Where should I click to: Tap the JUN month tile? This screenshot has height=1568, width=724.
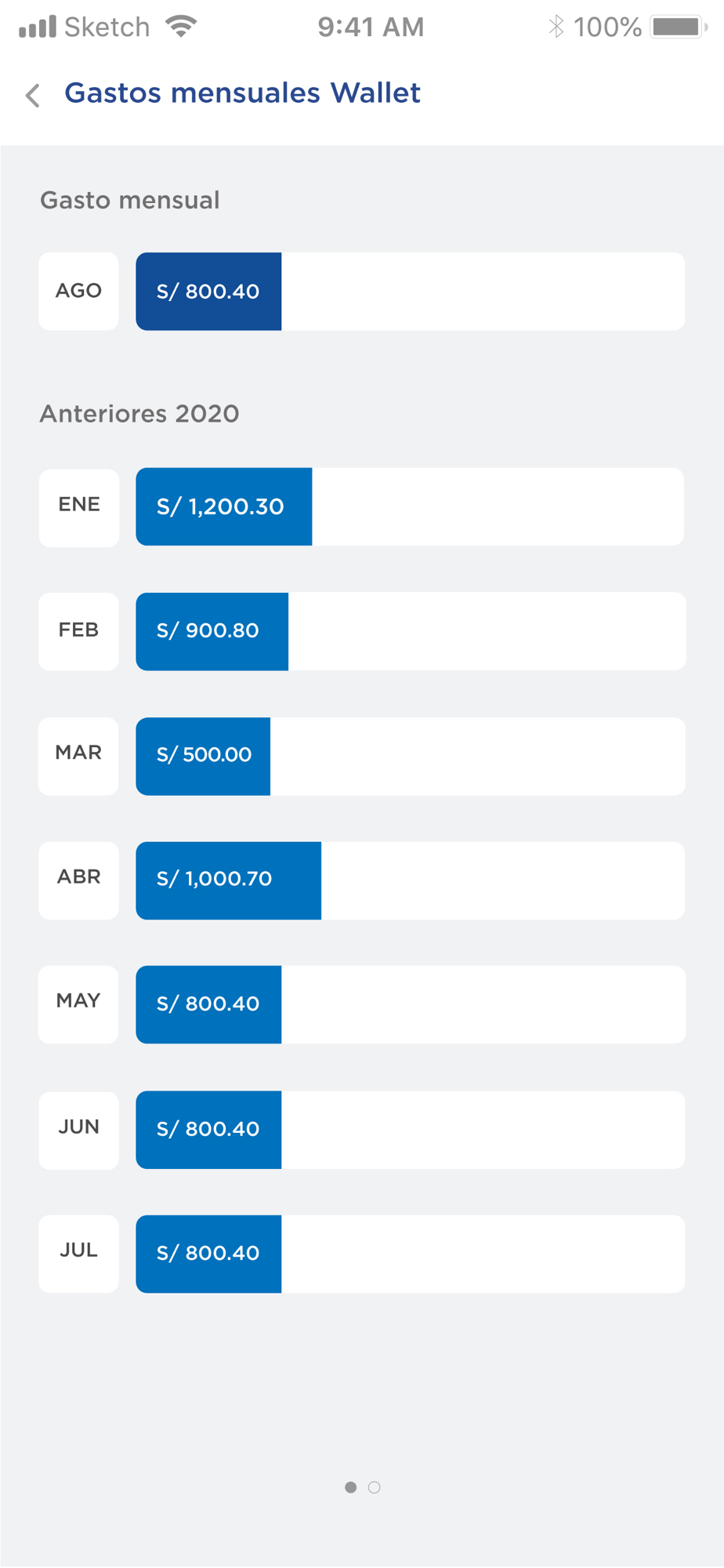click(x=78, y=1130)
